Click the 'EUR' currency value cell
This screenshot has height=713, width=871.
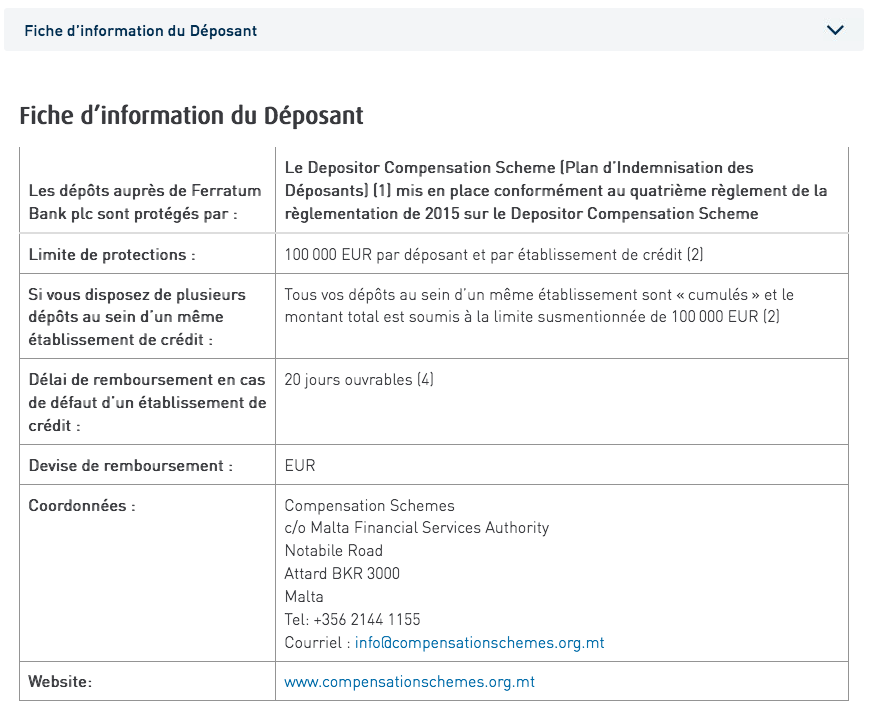point(300,466)
